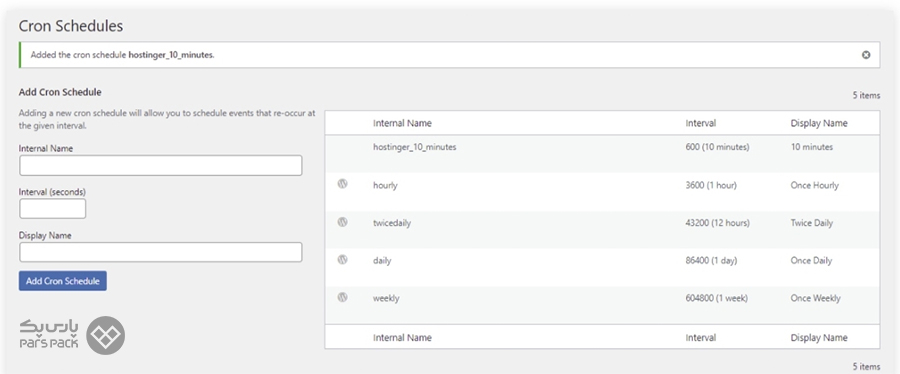Screen dimensions: 900x374
Task: Click the top Internal Name column header
Action: 402,123
